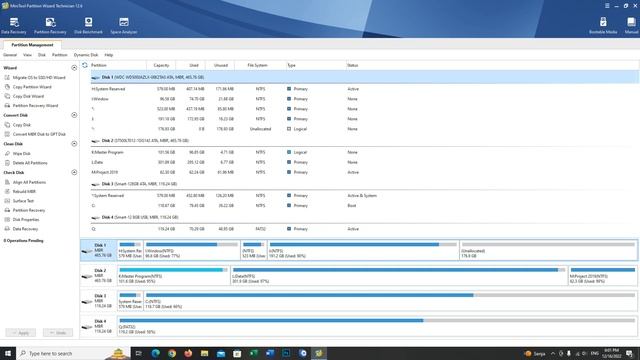The width and height of the screenshot is (640, 360).
Task: Select the H:System Reserved partition row
Action: 364,89
